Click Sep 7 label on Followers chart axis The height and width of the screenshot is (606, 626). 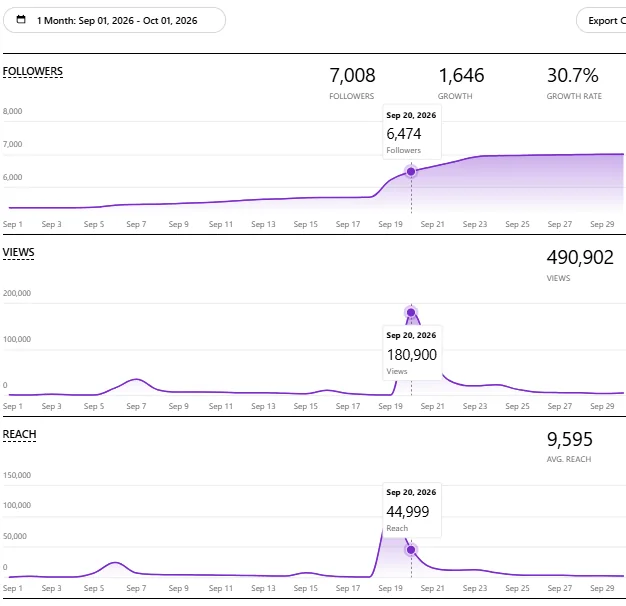pos(136,224)
